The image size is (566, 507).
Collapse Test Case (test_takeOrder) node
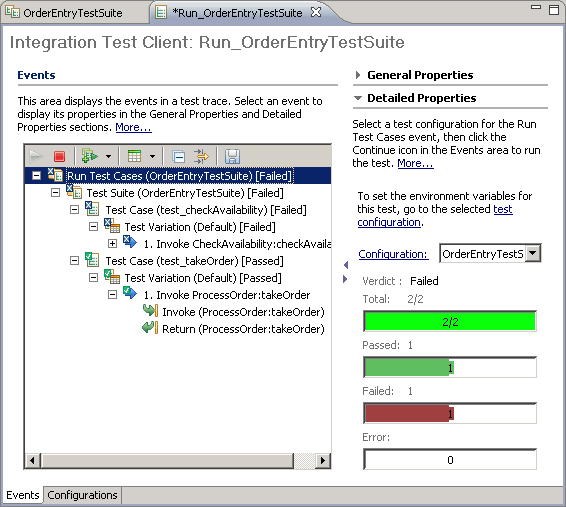(74, 261)
